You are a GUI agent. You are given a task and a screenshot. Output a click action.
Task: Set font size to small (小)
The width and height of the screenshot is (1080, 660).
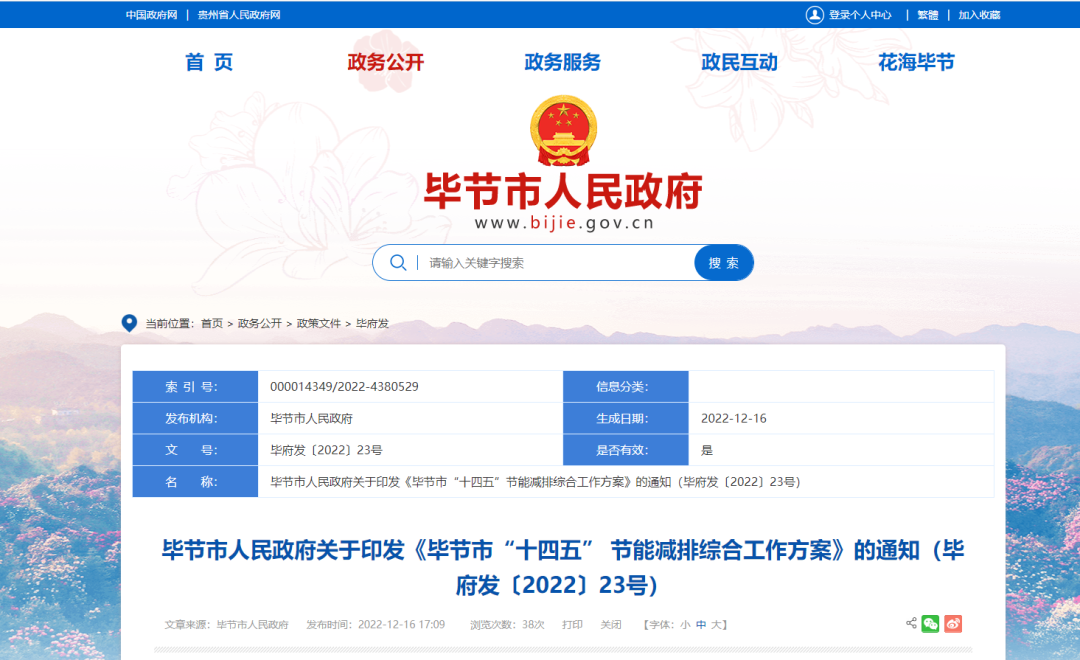685,625
